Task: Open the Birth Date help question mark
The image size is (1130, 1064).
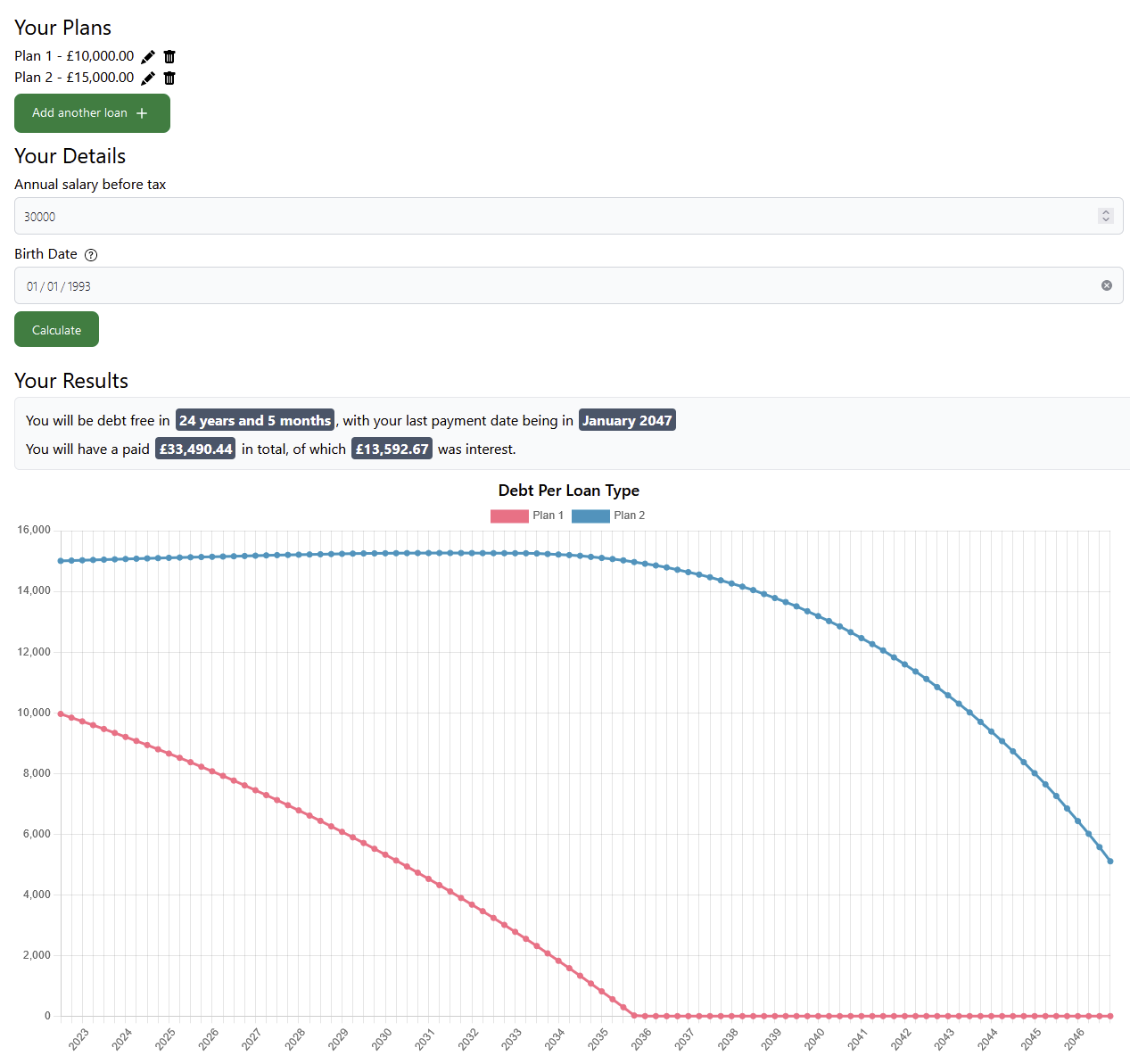Action: pyautogui.click(x=90, y=254)
